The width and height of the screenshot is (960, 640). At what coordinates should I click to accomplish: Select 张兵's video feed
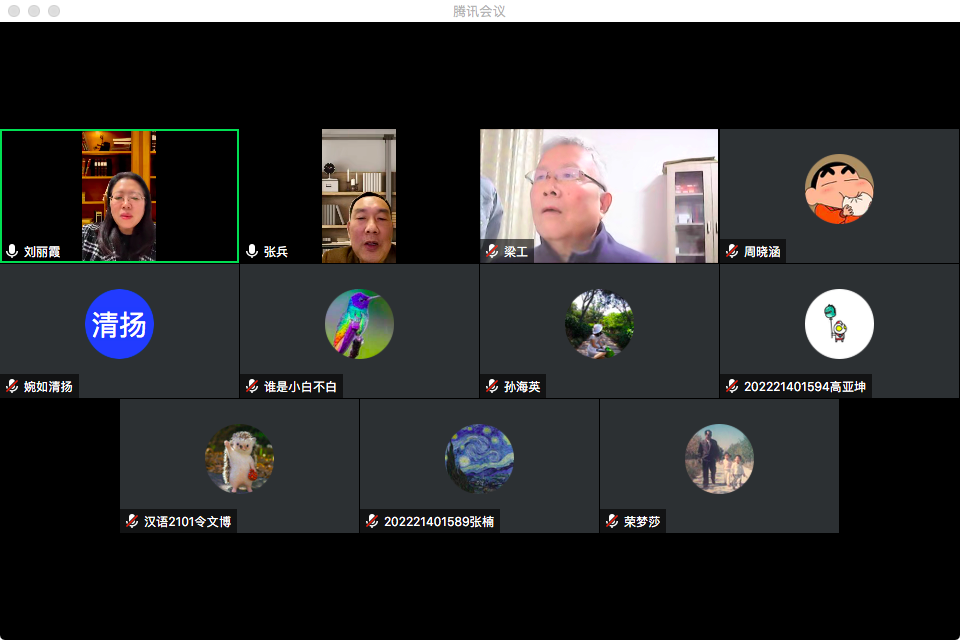(x=358, y=195)
